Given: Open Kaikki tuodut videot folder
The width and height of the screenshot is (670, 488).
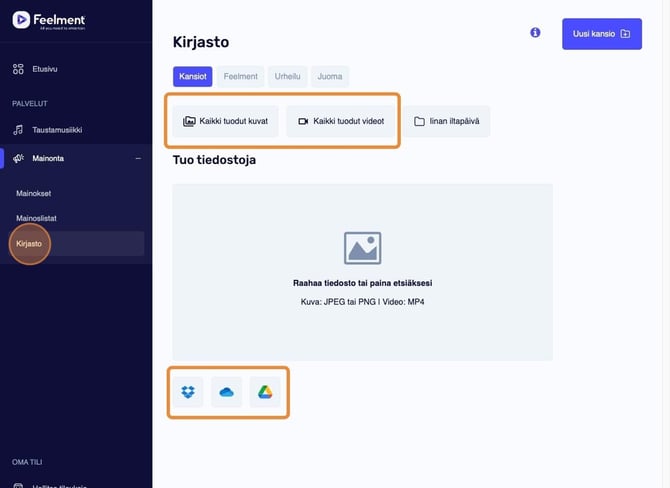Looking at the screenshot, I should click(340, 121).
